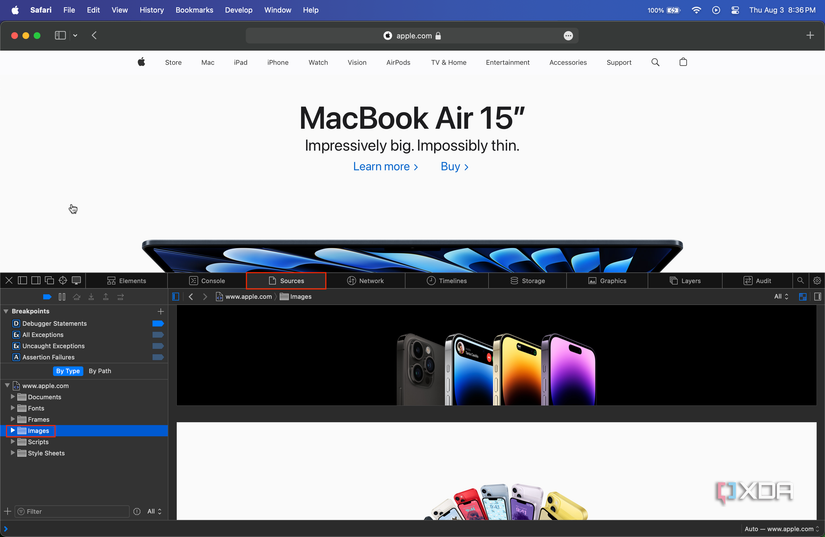Start element selection with the crosshair icon

click(63, 280)
